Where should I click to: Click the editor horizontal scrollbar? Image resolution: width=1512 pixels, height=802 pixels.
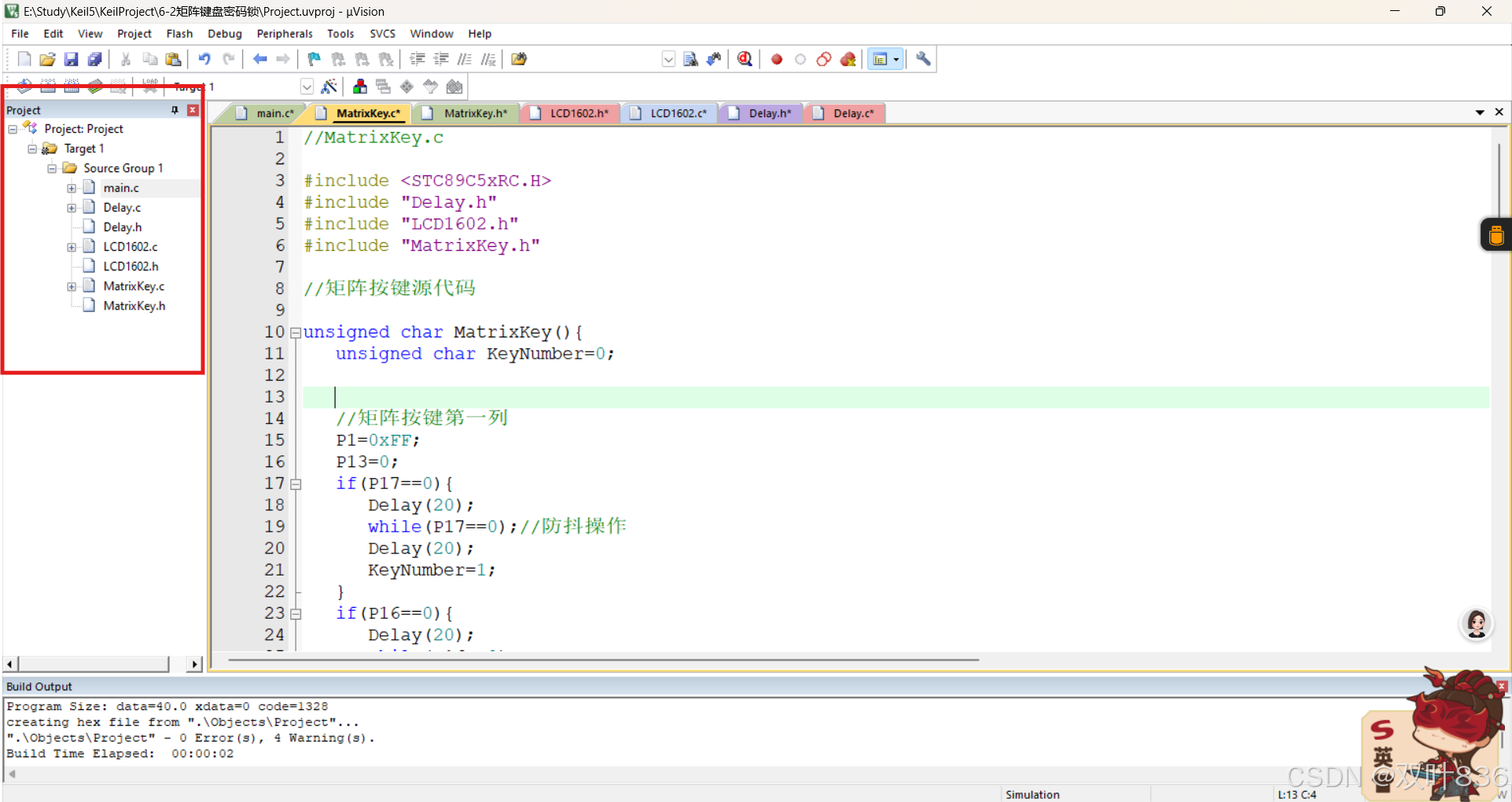(x=603, y=660)
